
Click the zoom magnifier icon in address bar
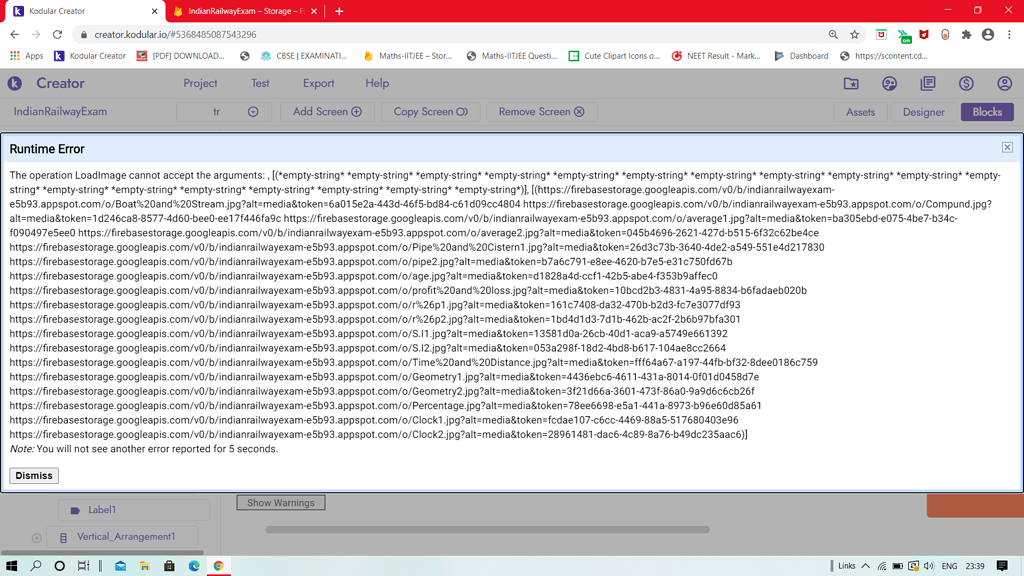point(833,34)
